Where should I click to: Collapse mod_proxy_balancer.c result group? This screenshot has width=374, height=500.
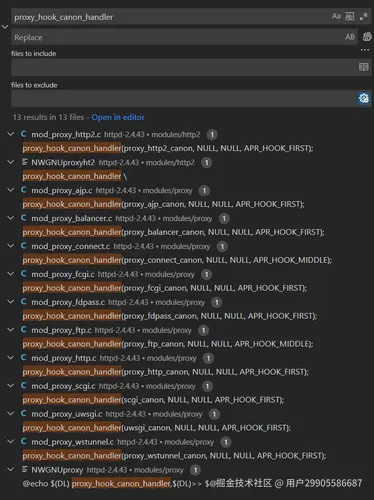[x=11, y=218]
